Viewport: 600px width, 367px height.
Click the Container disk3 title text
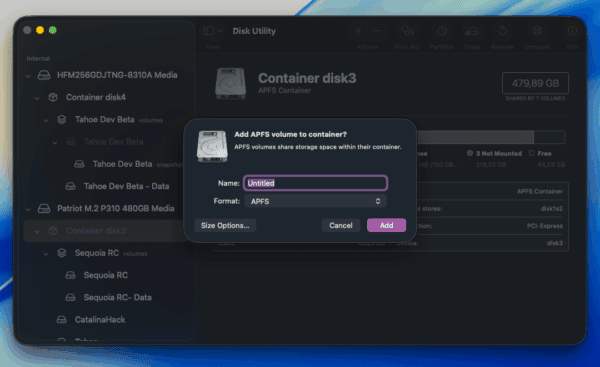pos(307,78)
